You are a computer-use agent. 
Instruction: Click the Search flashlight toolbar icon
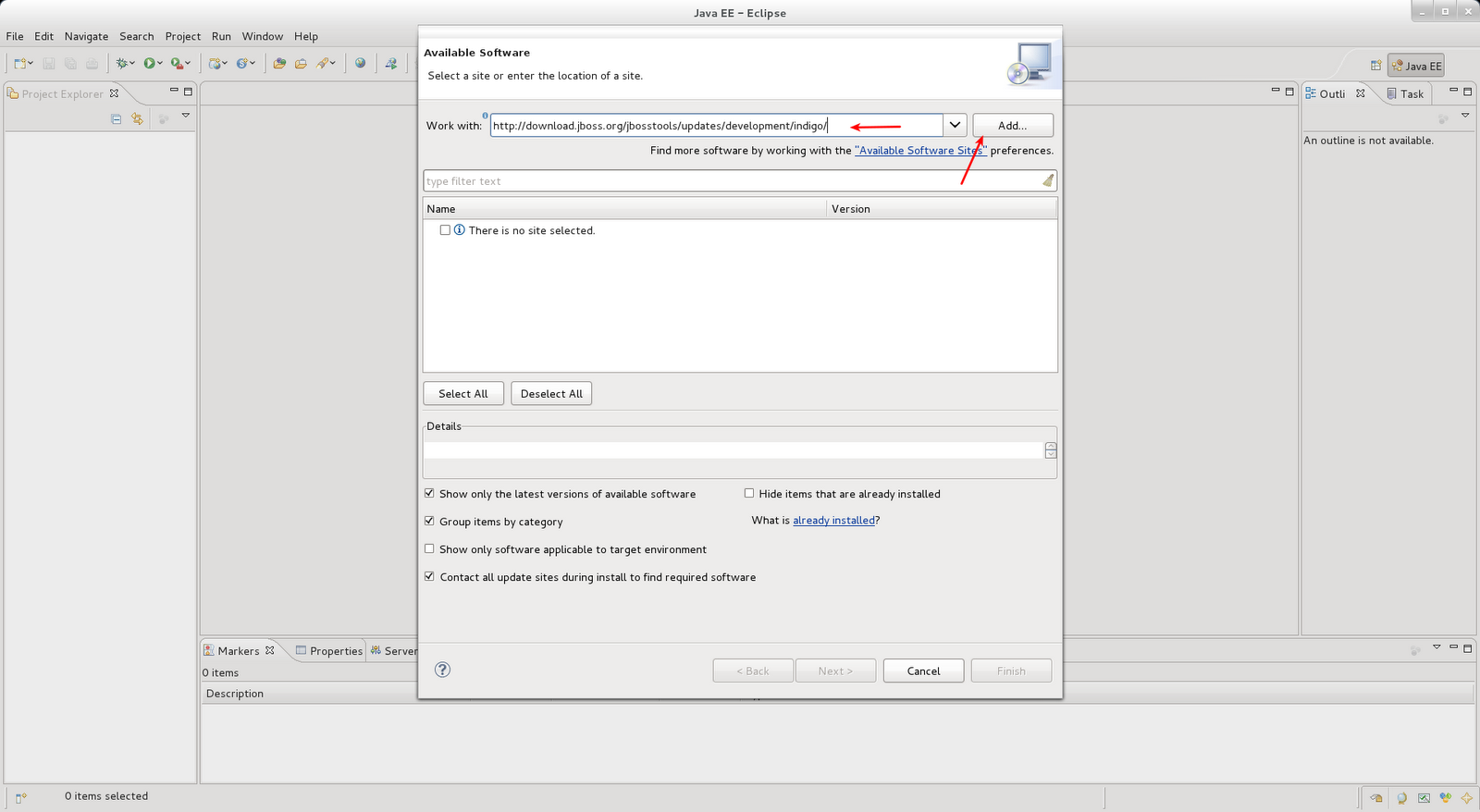pos(322,64)
